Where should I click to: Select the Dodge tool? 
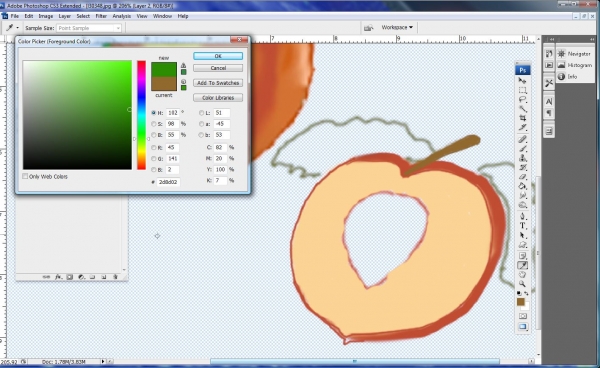pyautogui.click(x=522, y=205)
